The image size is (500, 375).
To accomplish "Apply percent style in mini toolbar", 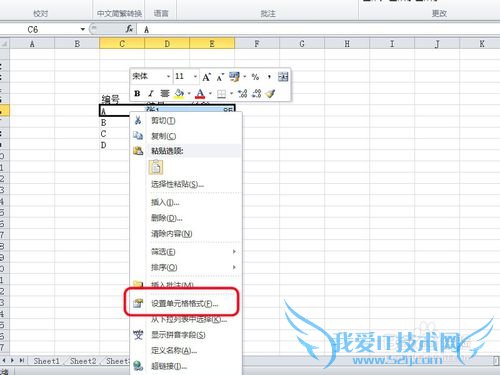I will tap(255, 77).
